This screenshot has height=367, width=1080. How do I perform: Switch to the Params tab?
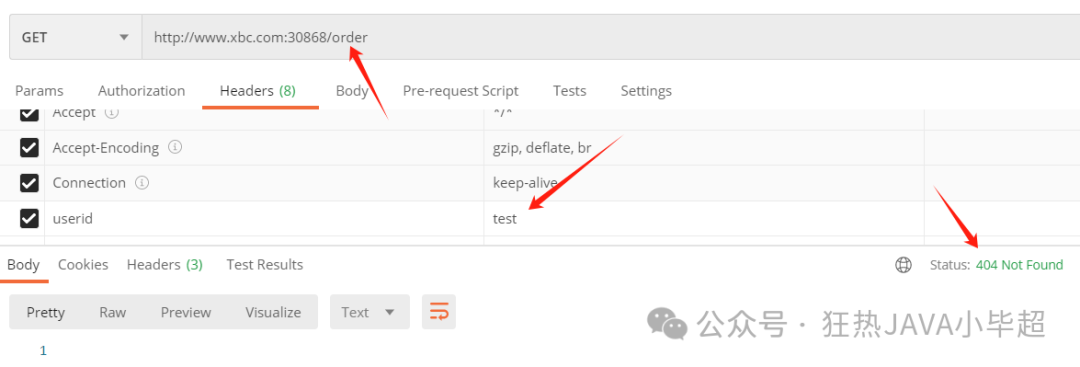pyautogui.click(x=39, y=91)
